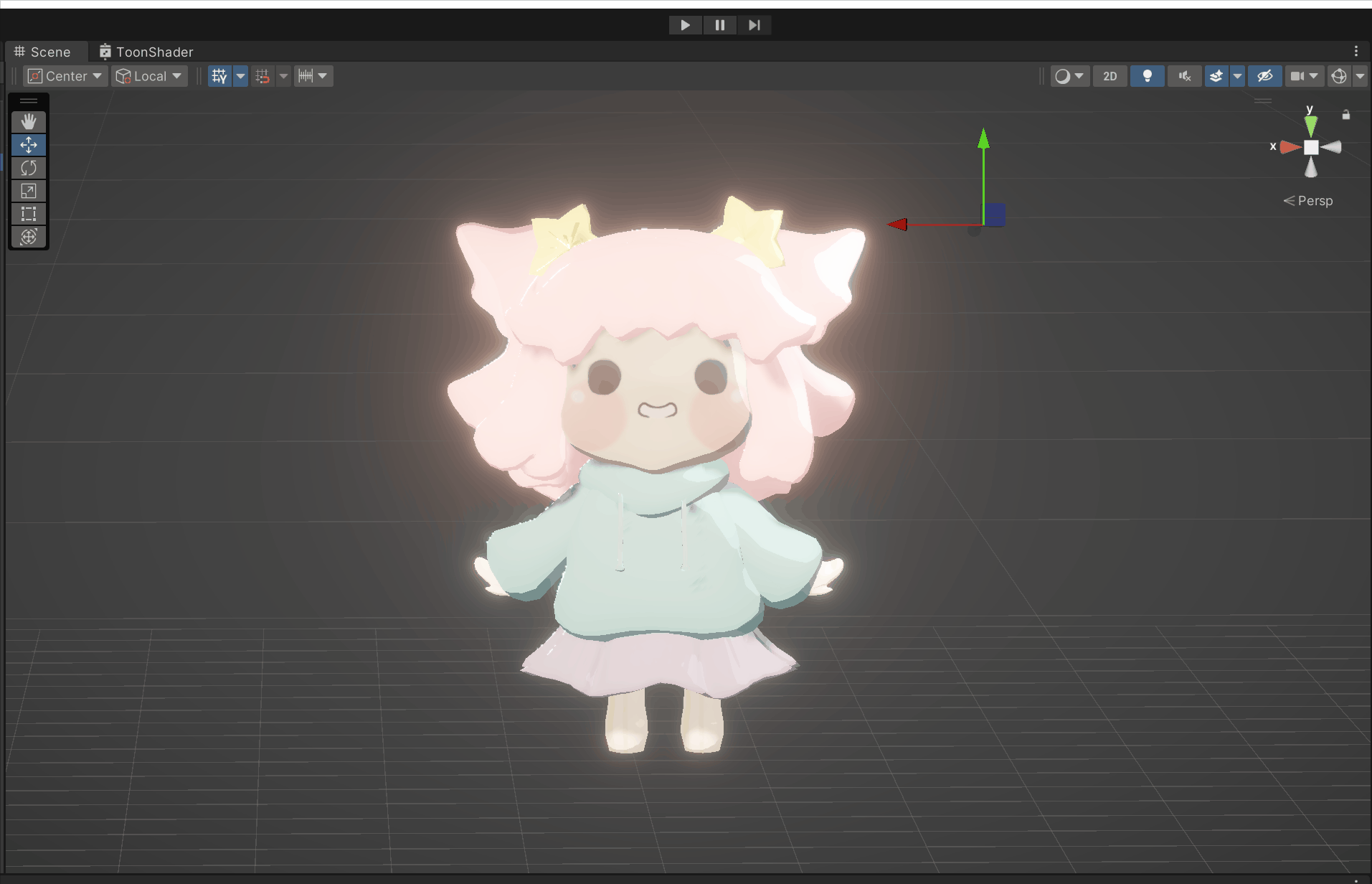
Task: Switch projection via the Persp label
Action: click(1308, 201)
